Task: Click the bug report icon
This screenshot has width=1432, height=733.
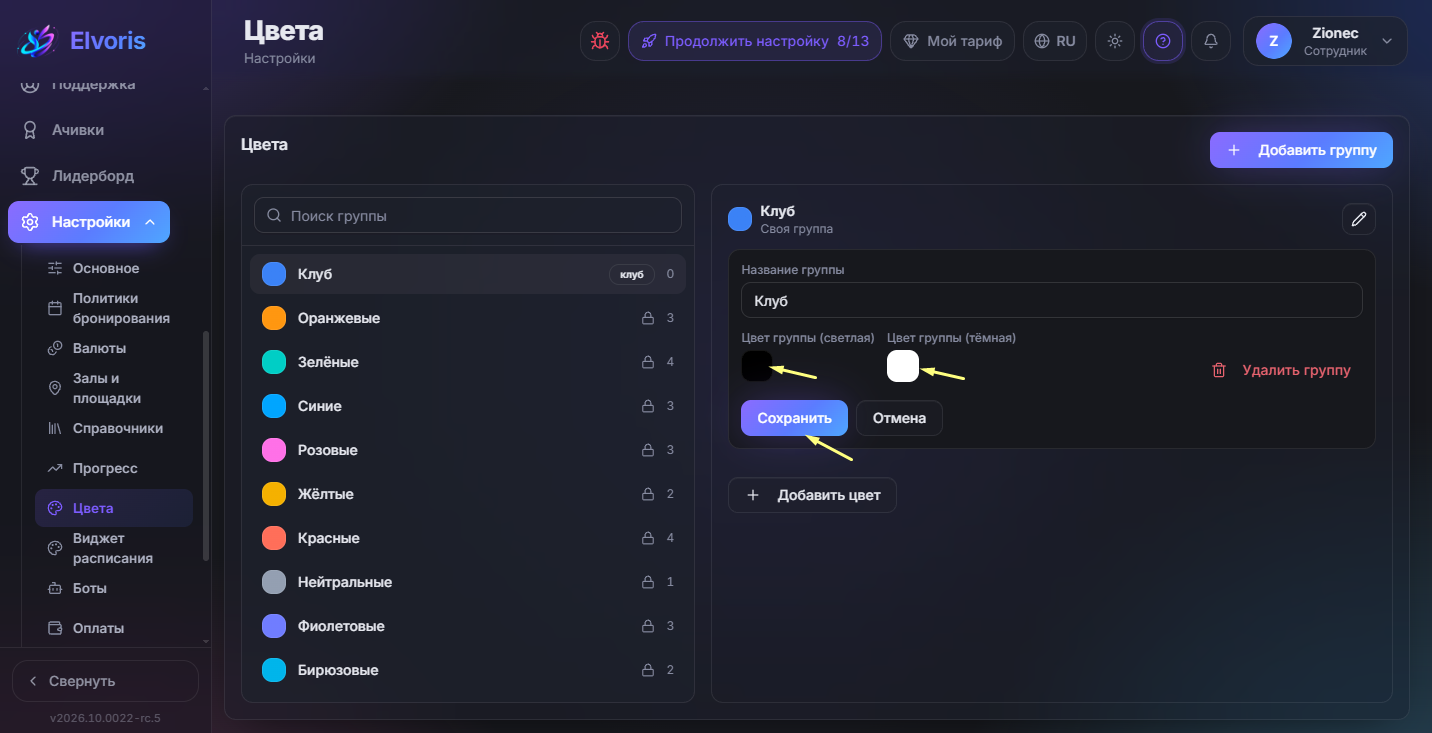Action: point(600,41)
